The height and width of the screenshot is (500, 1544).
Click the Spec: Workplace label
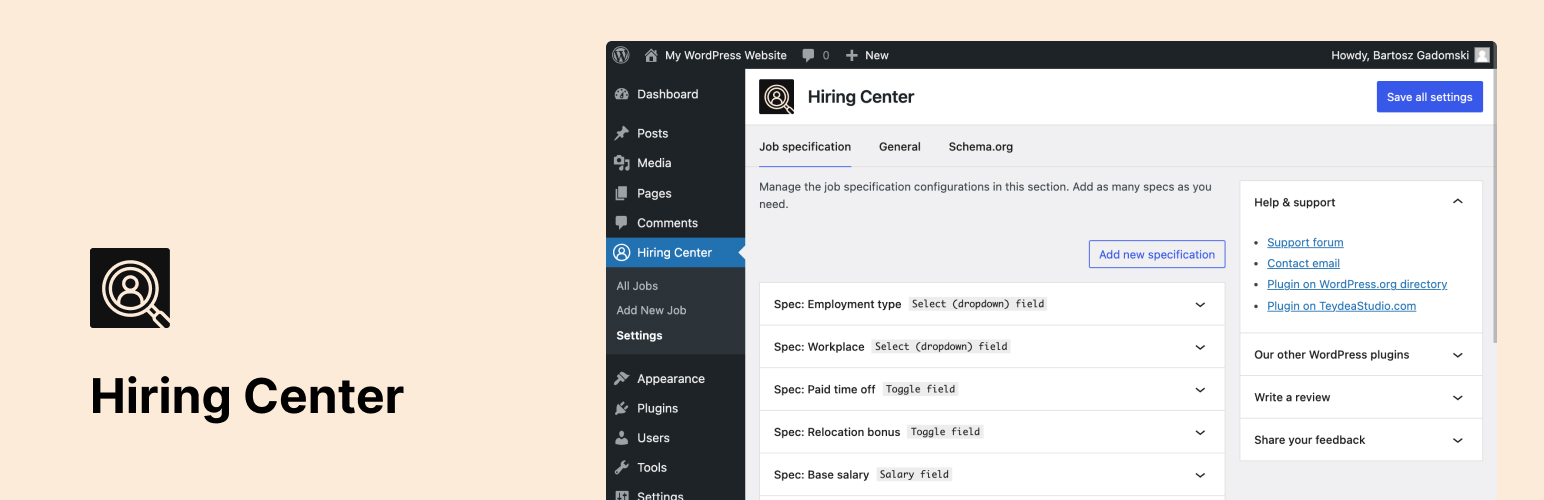pos(819,347)
